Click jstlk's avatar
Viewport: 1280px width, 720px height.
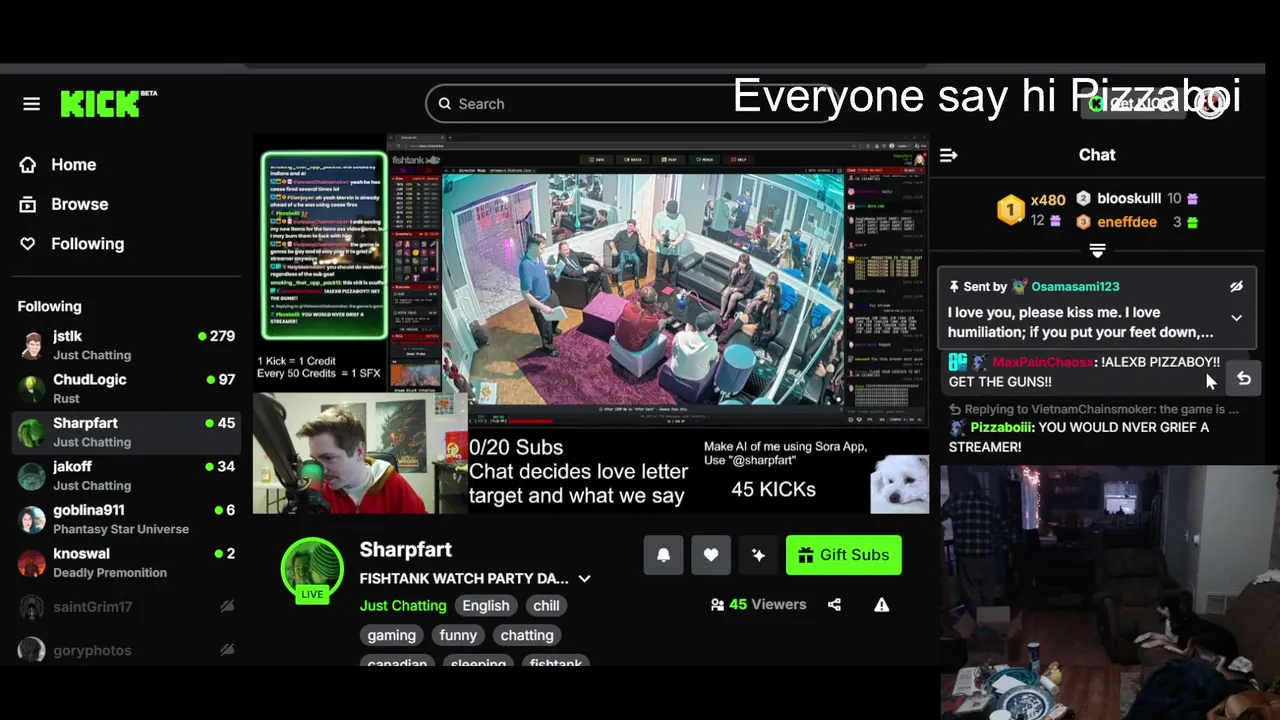point(32,345)
